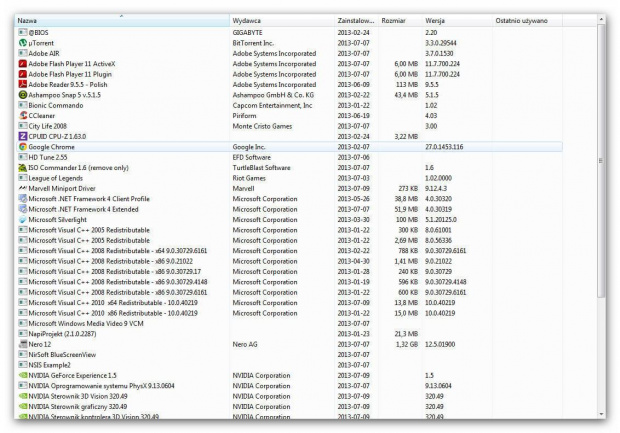Click publisher EFD Software
This screenshot has width=620, height=433.
(x=251, y=157)
